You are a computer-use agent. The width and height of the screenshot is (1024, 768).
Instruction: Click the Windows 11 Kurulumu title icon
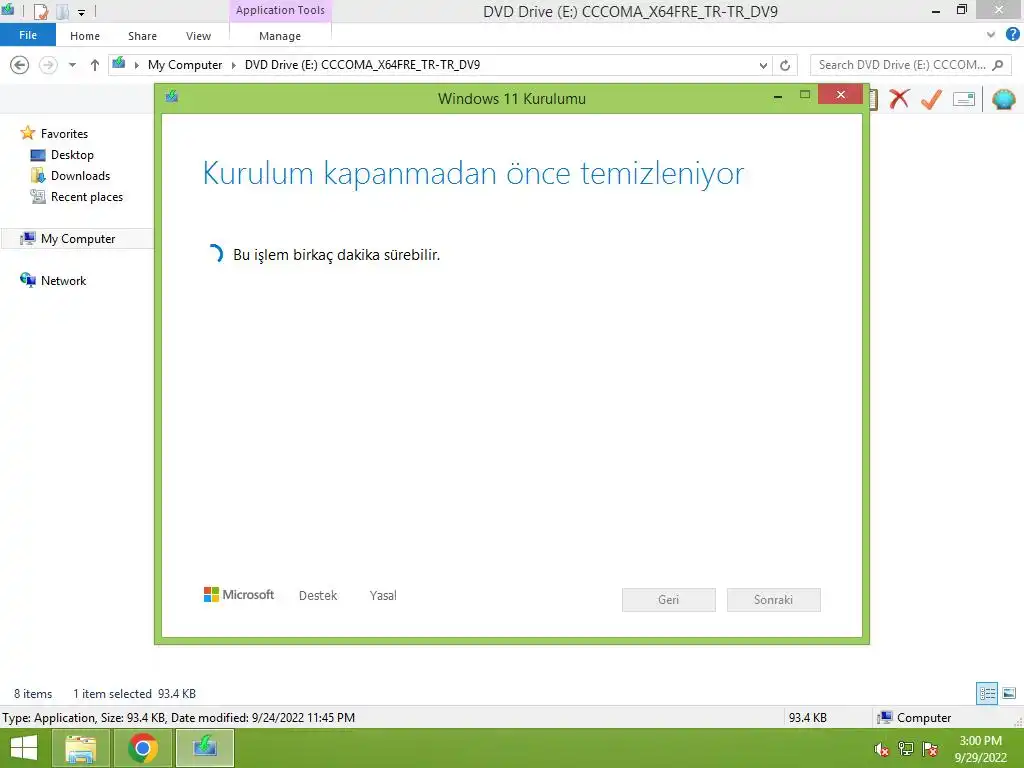point(172,97)
